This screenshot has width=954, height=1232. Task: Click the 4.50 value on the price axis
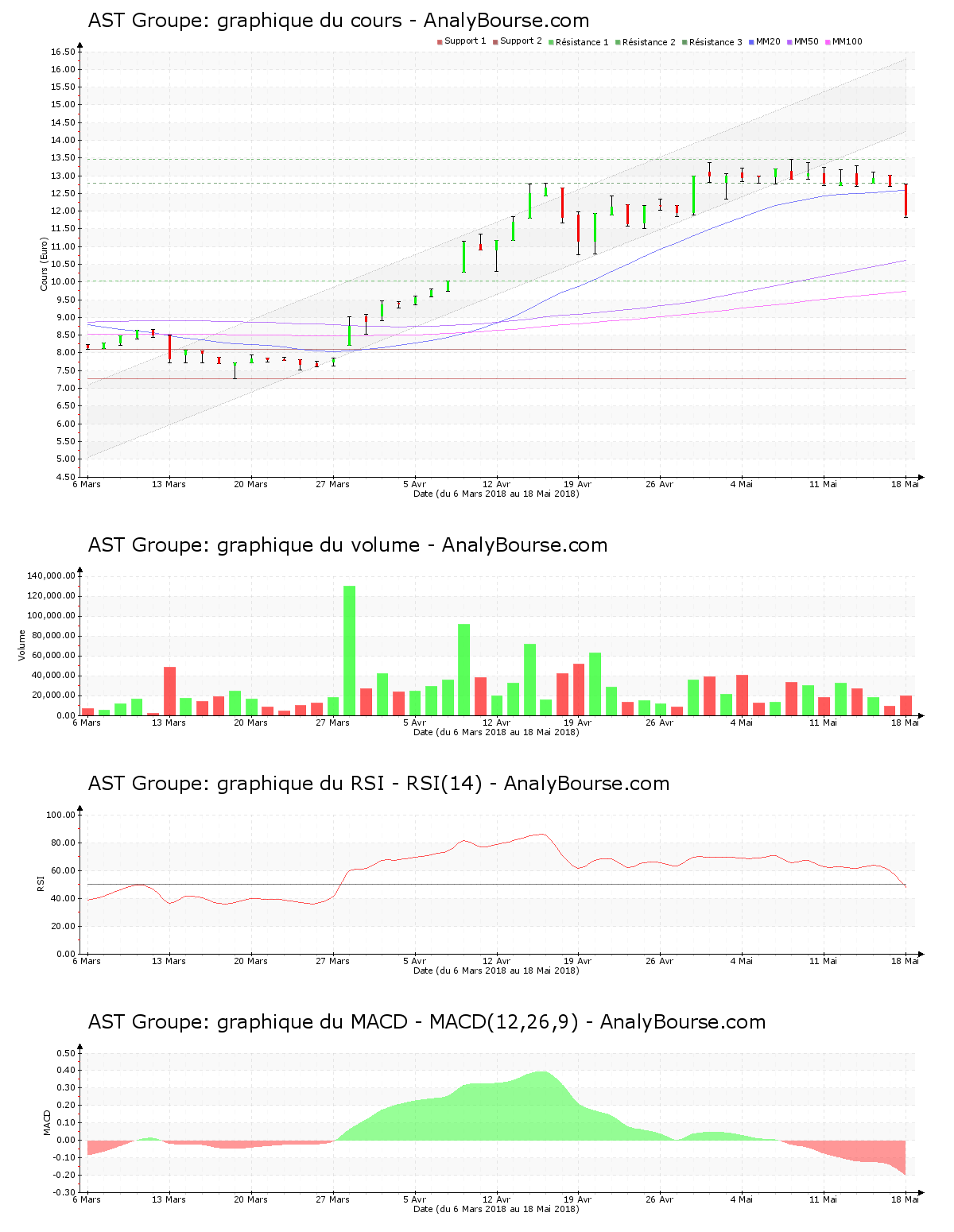[65, 477]
